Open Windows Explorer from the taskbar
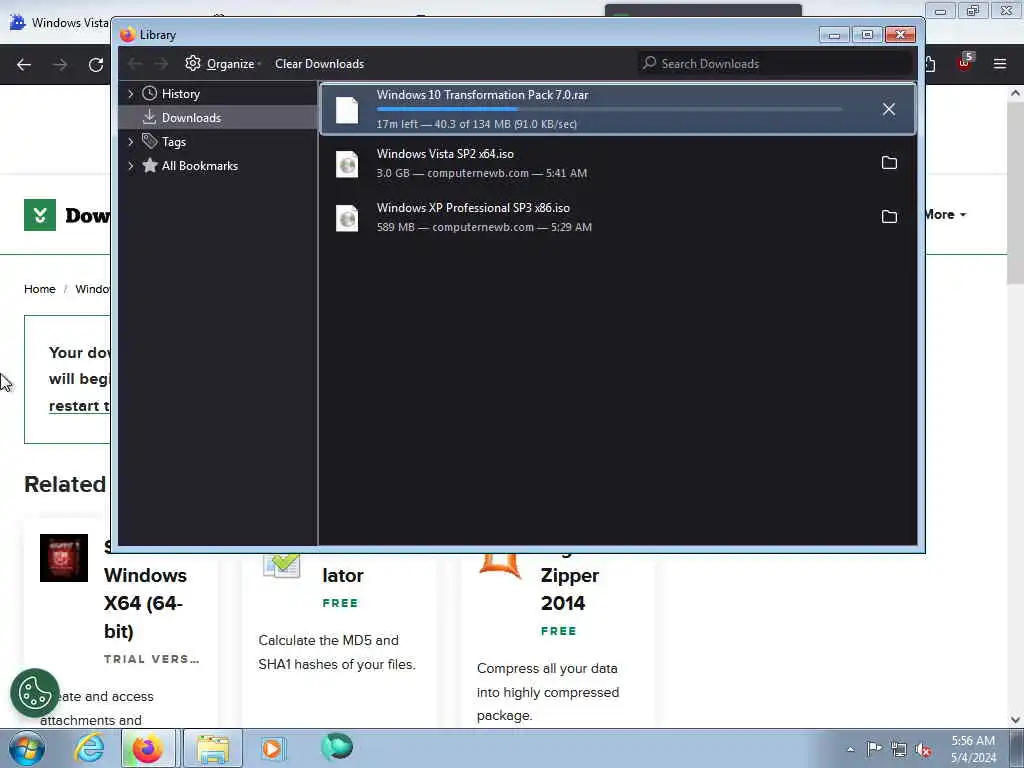 (213, 748)
